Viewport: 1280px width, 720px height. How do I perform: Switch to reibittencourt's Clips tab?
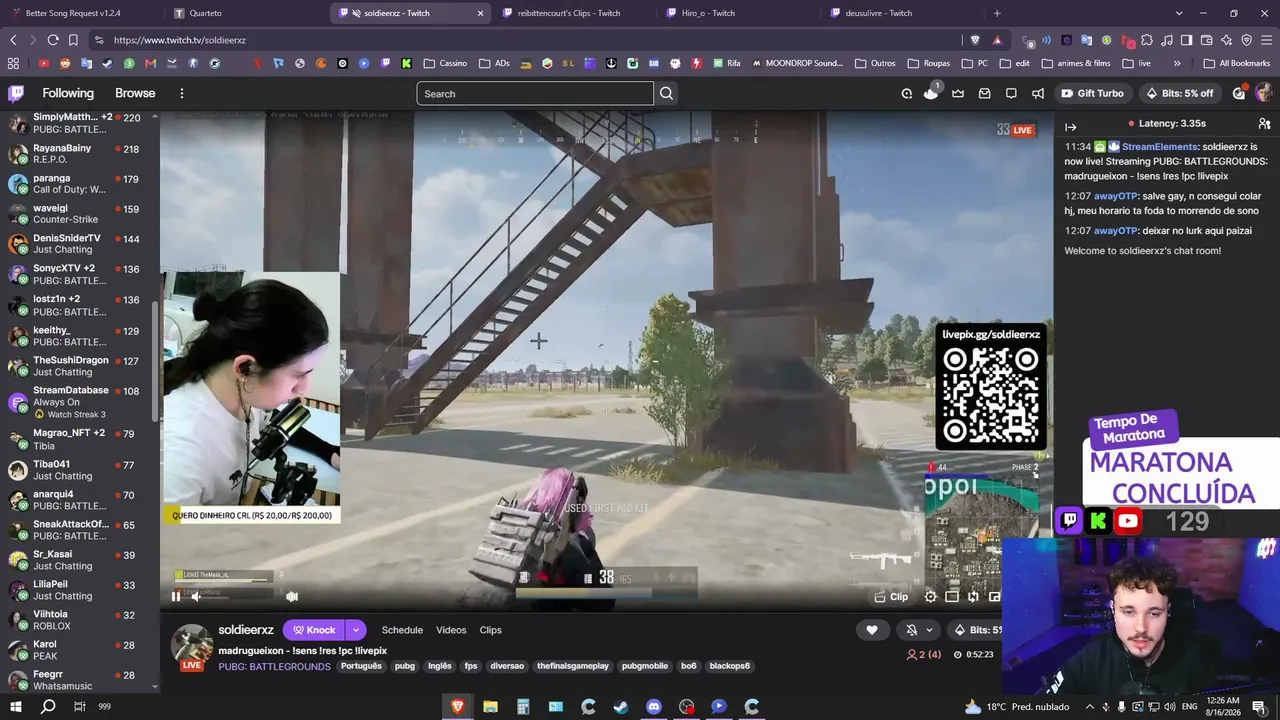tap(575, 13)
